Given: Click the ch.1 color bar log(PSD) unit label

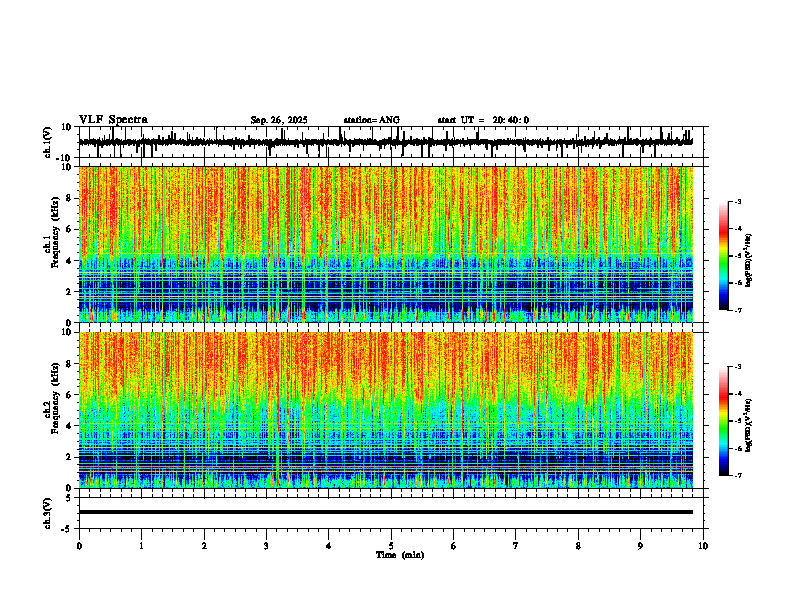Looking at the screenshot, I should [x=749, y=261].
